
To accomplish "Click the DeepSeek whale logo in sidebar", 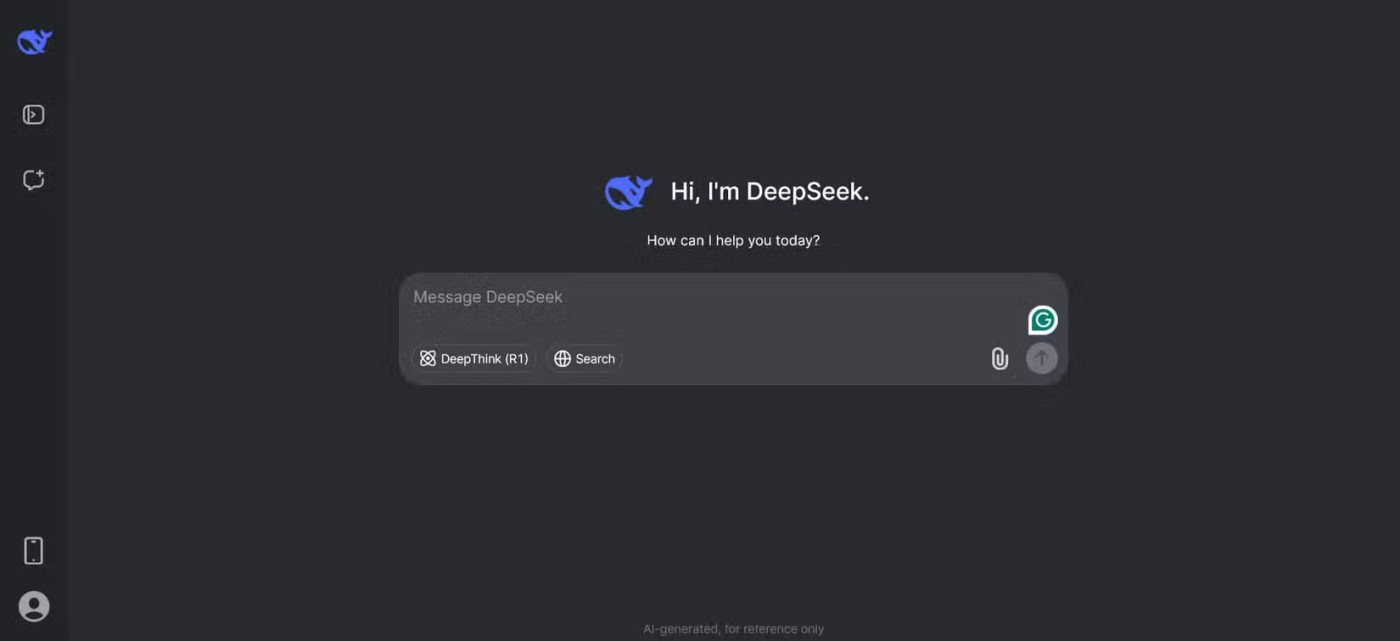I will (x=34, y=42).
